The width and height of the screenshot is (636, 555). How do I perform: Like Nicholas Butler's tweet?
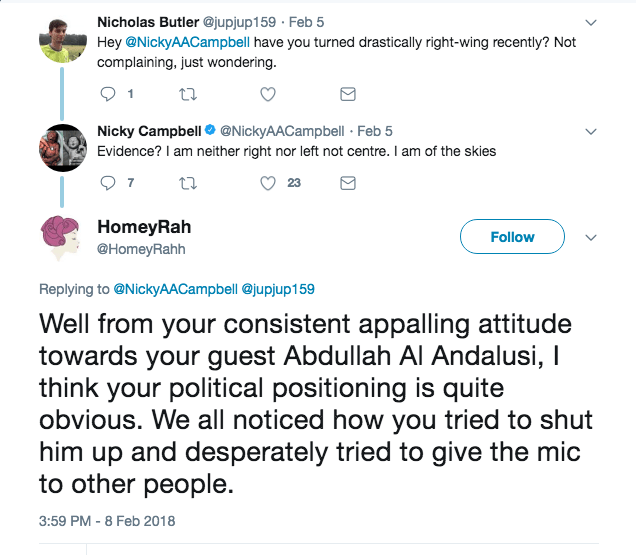pyautogui.click(x=268, y=94)
